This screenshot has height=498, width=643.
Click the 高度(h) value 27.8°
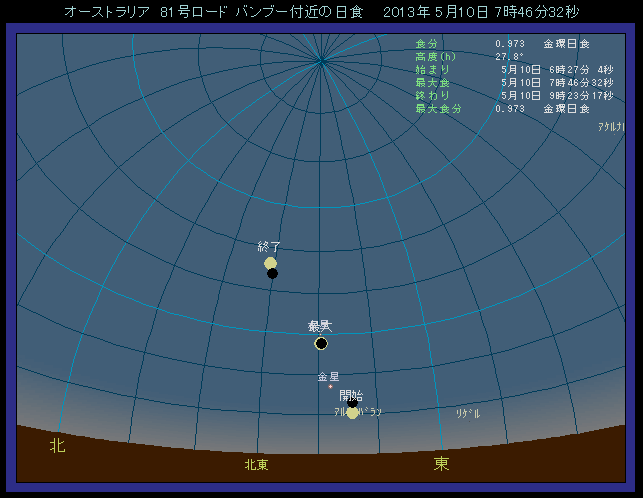(x=510, y=57)
